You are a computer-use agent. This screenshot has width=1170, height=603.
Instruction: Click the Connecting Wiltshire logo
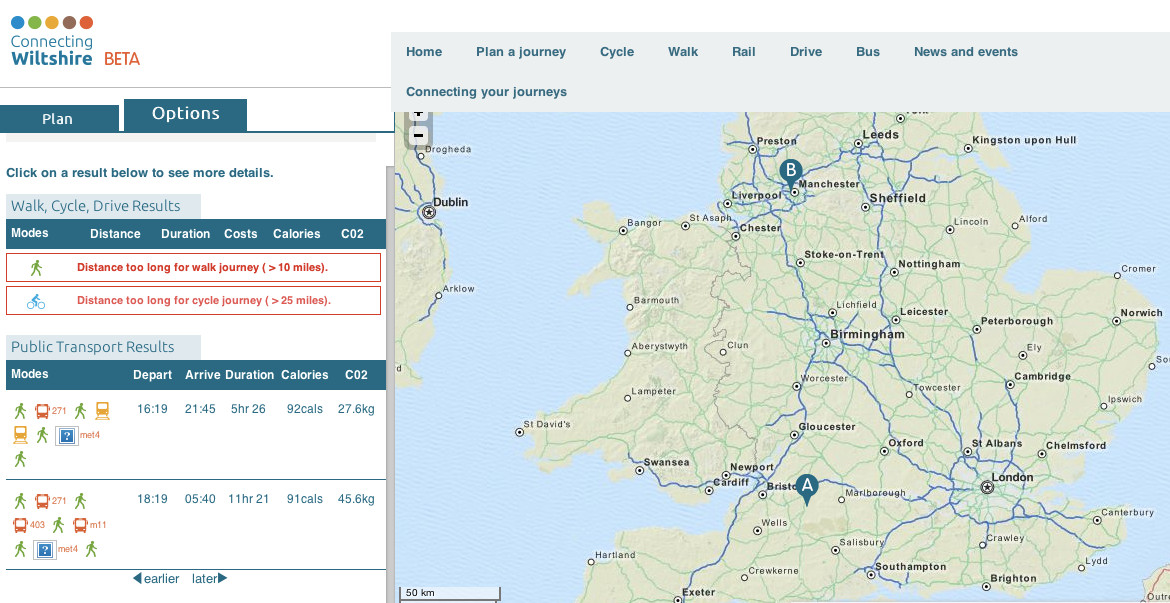[x=75, y=42]
